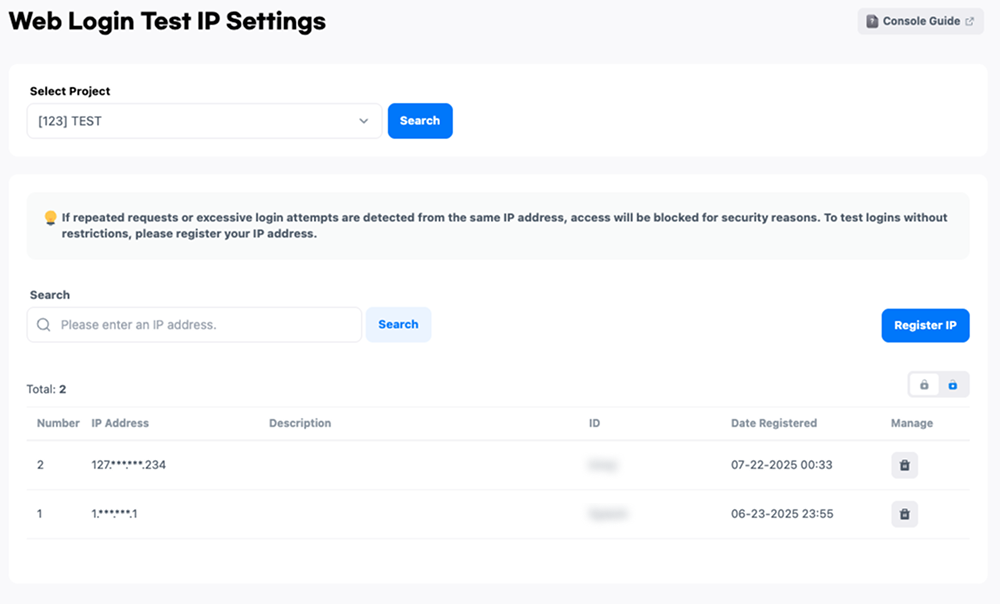This screenshot has height=604, width=1000.
Task: Click the Search button next to project selector
Action: coord(420,121)
